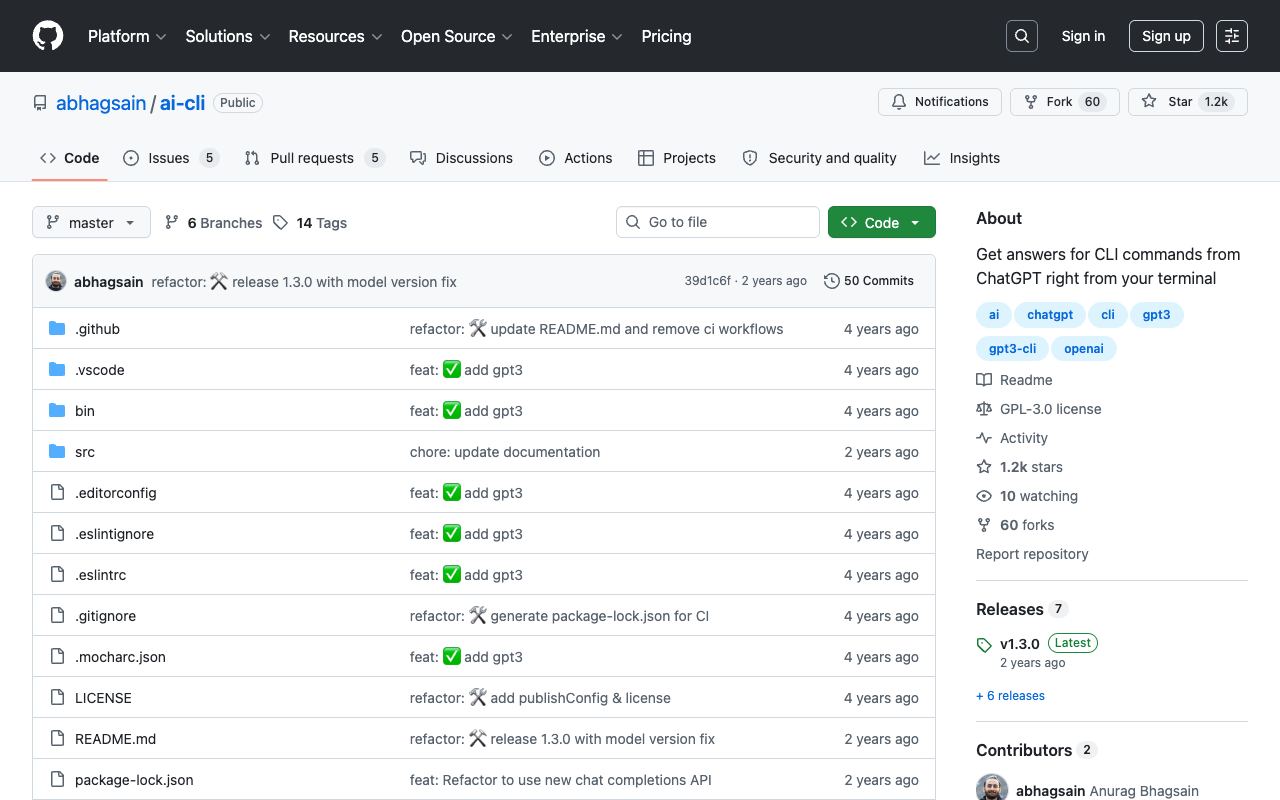Open the abhagsain owner link
Screen dimensions: 1280x800
(x=101, y=103)
